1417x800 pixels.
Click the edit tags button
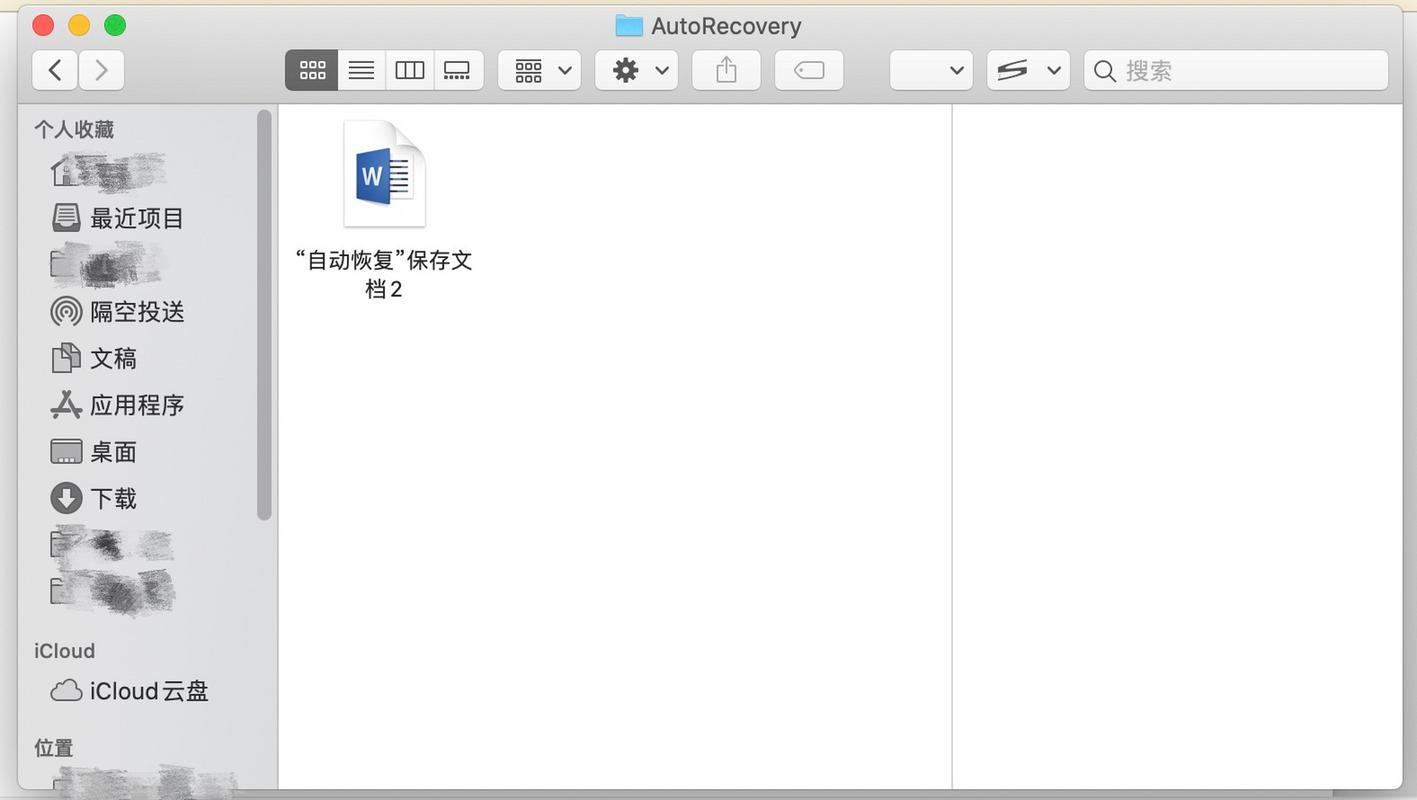(809, 70)
